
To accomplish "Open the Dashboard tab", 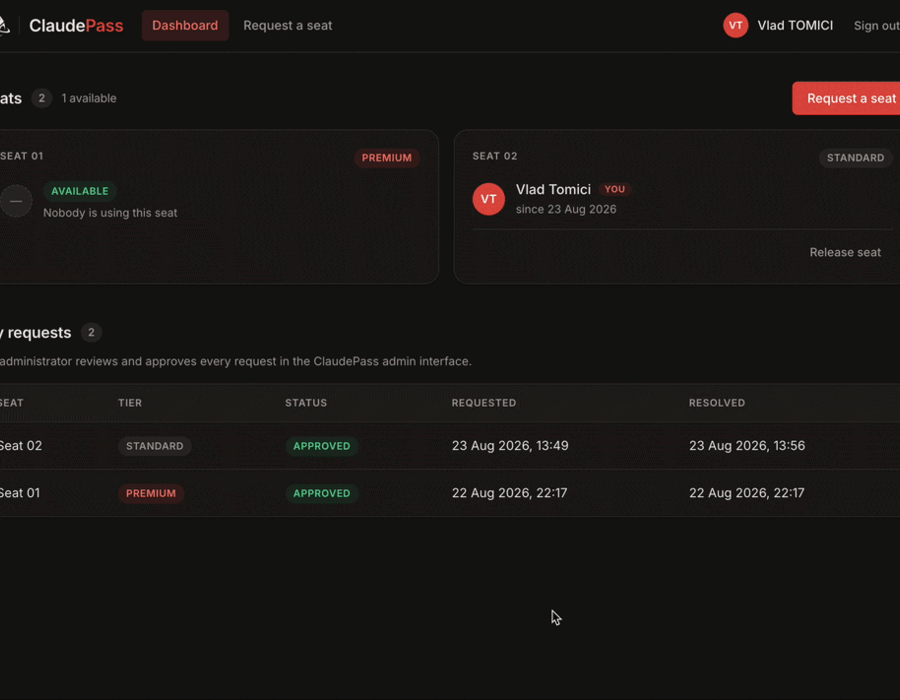I will pos(185,25).
